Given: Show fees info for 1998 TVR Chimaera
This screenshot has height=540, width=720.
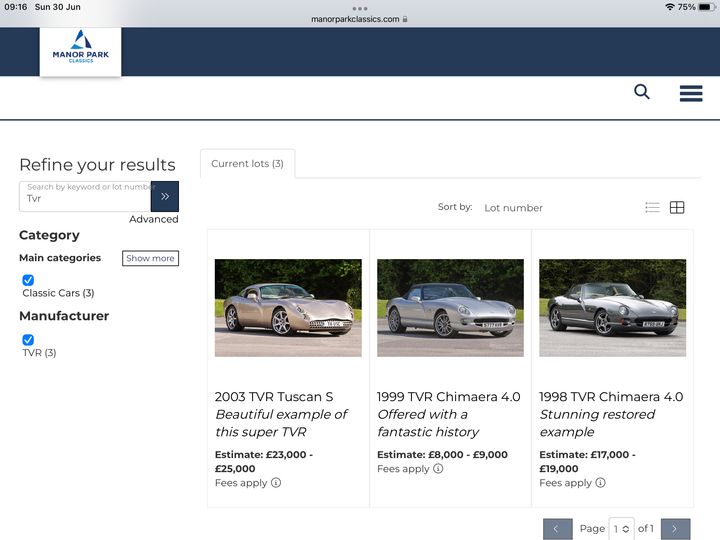Looking at the screenshot, I should 600,483.
